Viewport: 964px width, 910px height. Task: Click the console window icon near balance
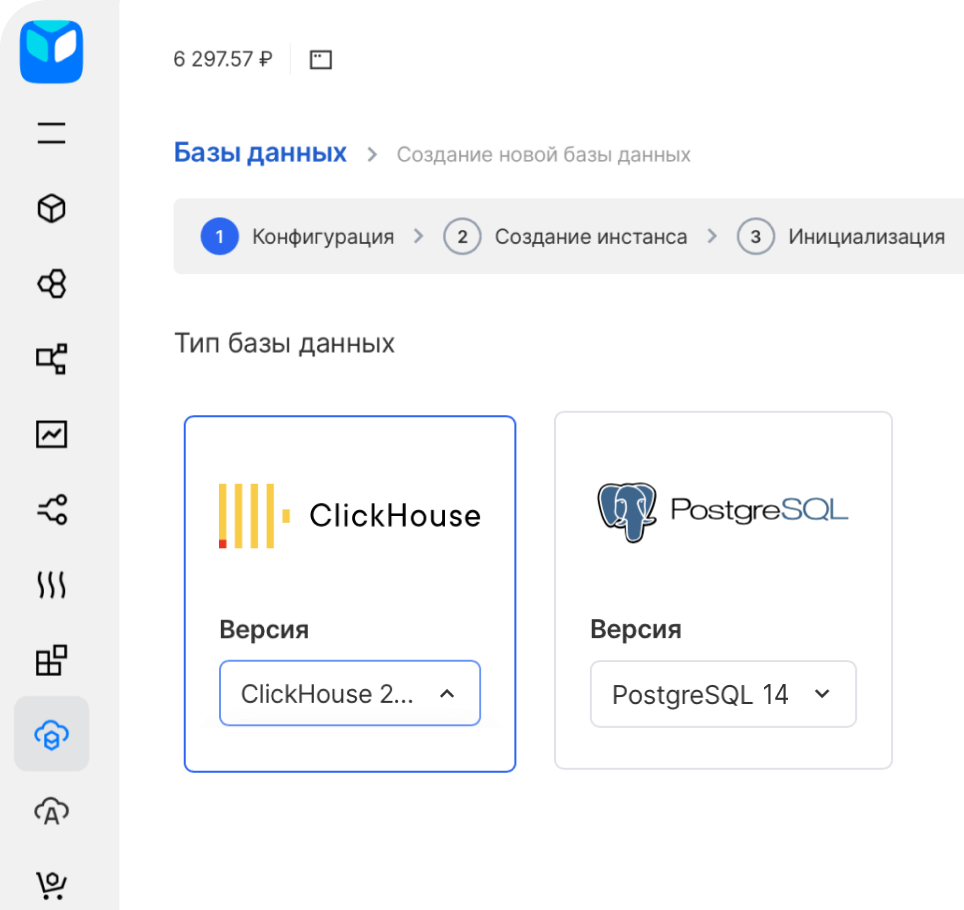click(x=320, y=60)
